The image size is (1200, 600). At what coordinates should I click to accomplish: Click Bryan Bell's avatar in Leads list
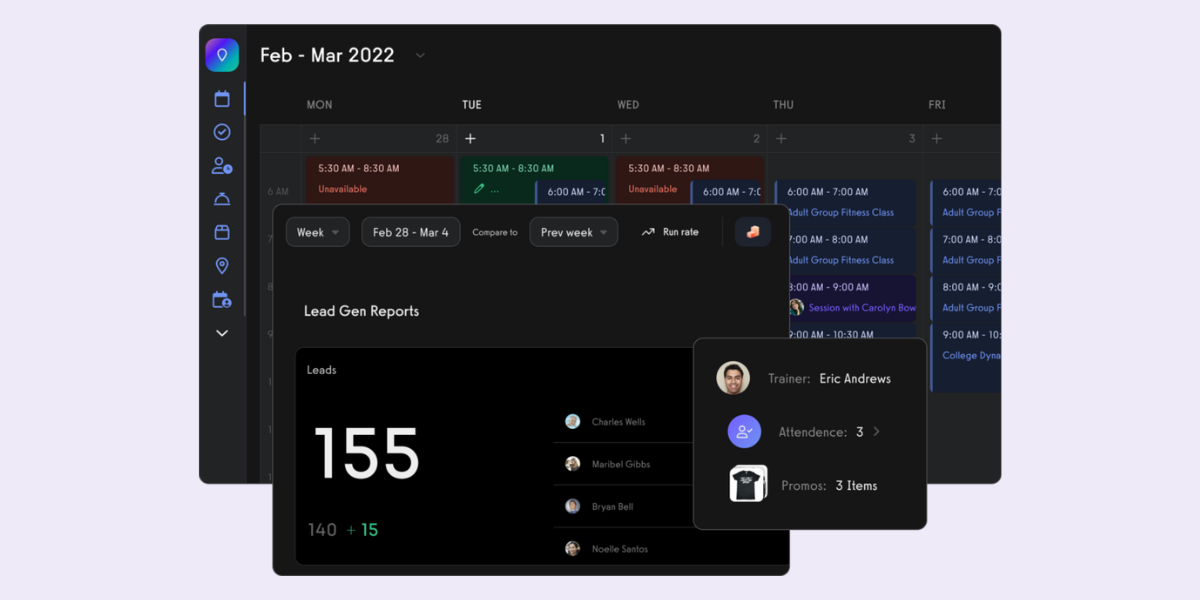tap(572, 506)
